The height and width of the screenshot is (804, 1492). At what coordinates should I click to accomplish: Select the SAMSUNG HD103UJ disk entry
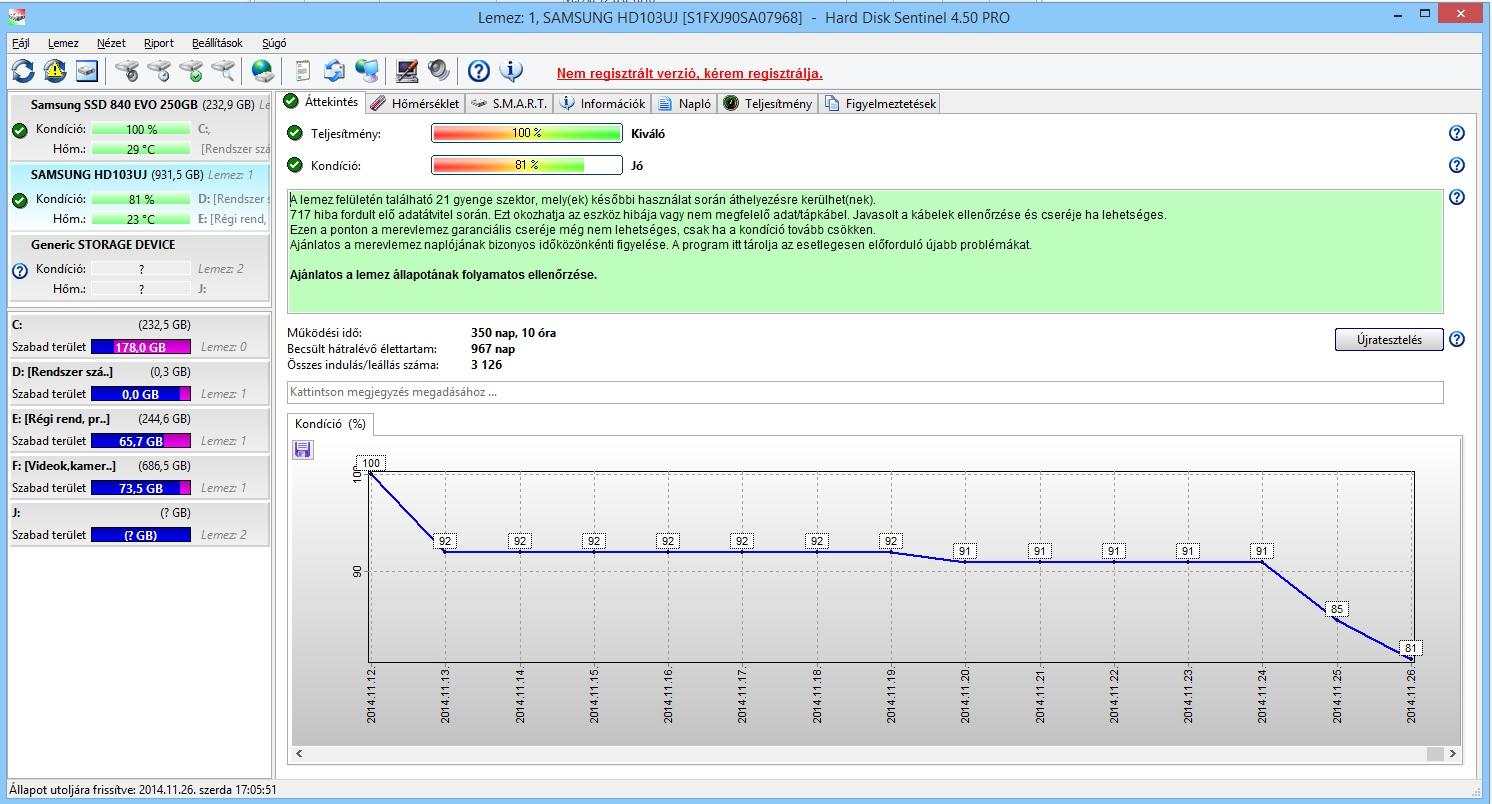(139, 197)
